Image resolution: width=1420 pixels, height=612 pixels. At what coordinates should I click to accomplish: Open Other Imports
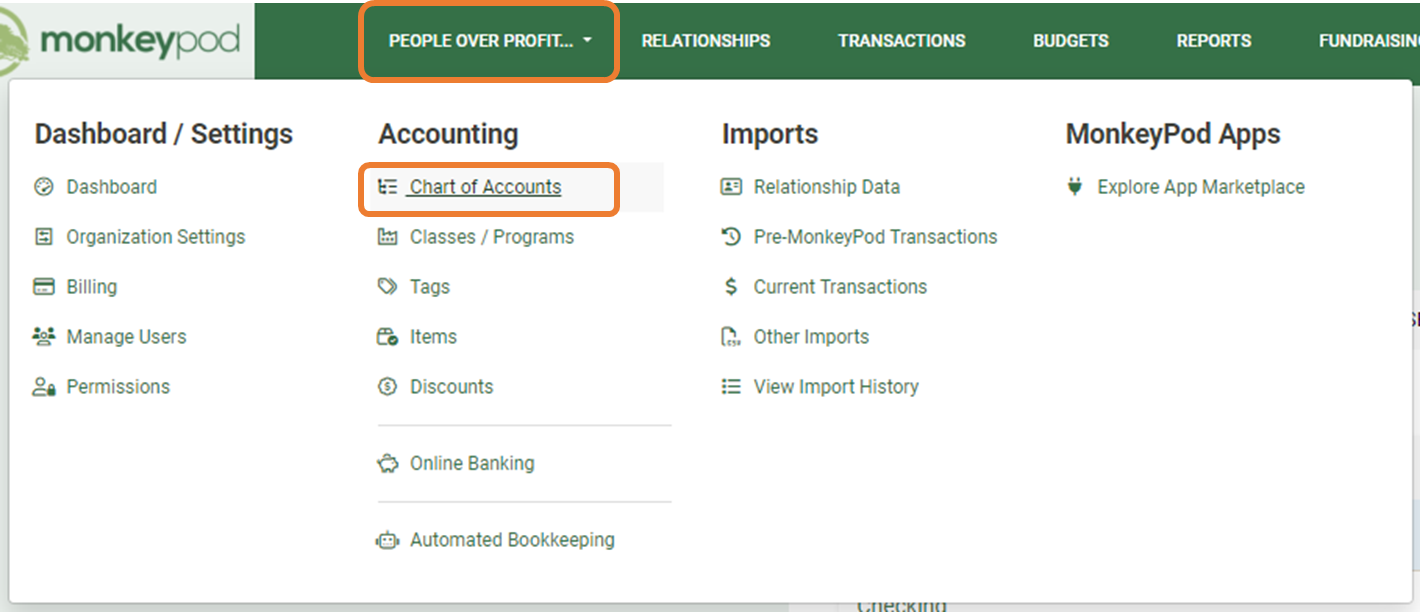click(x=811, y=337)
